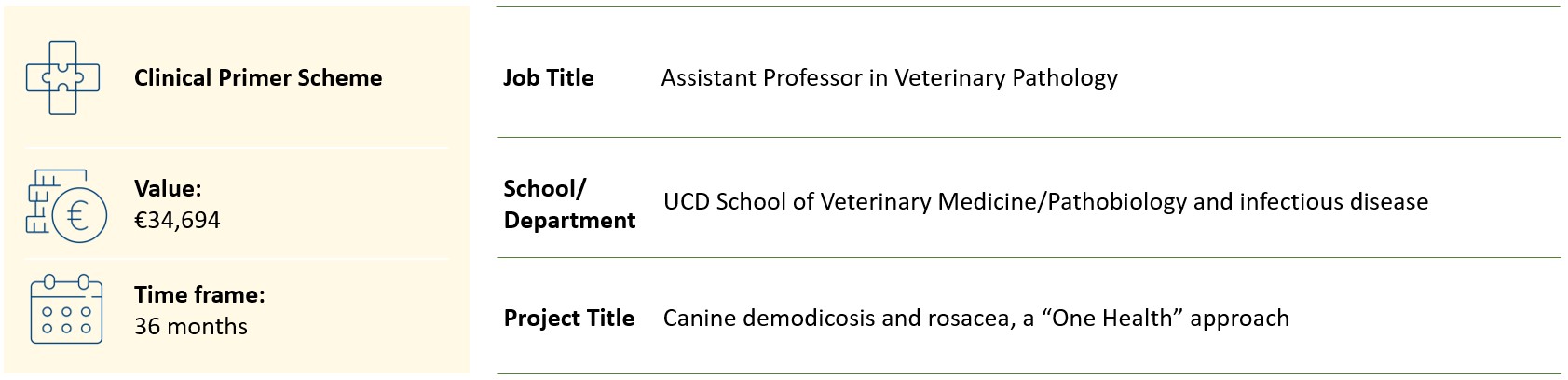Click the bold word "Department"
This screenshot has width=1568, height=380.
(569, 221)
